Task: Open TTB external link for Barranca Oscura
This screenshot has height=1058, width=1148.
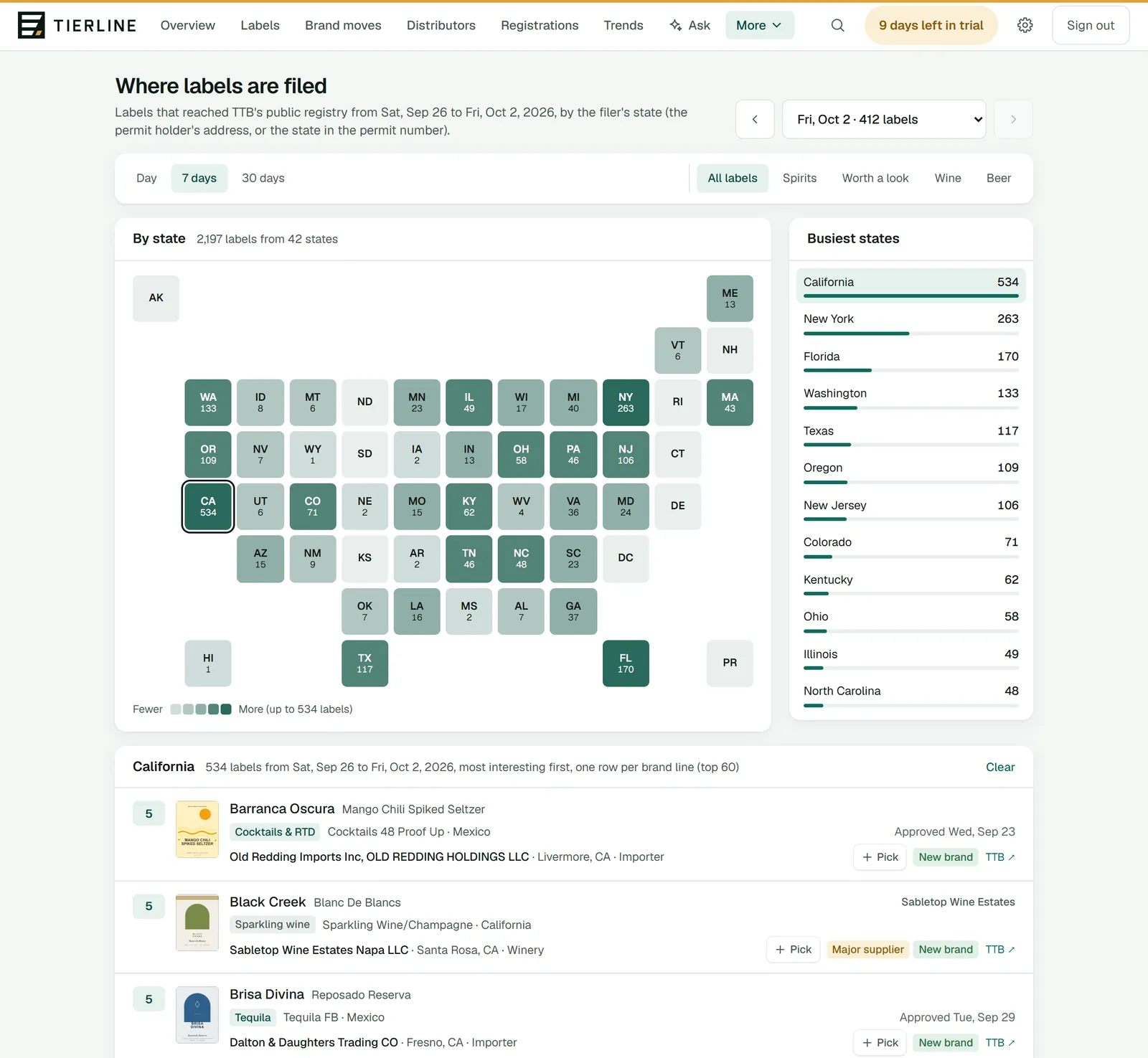Action: (1000, 857)
